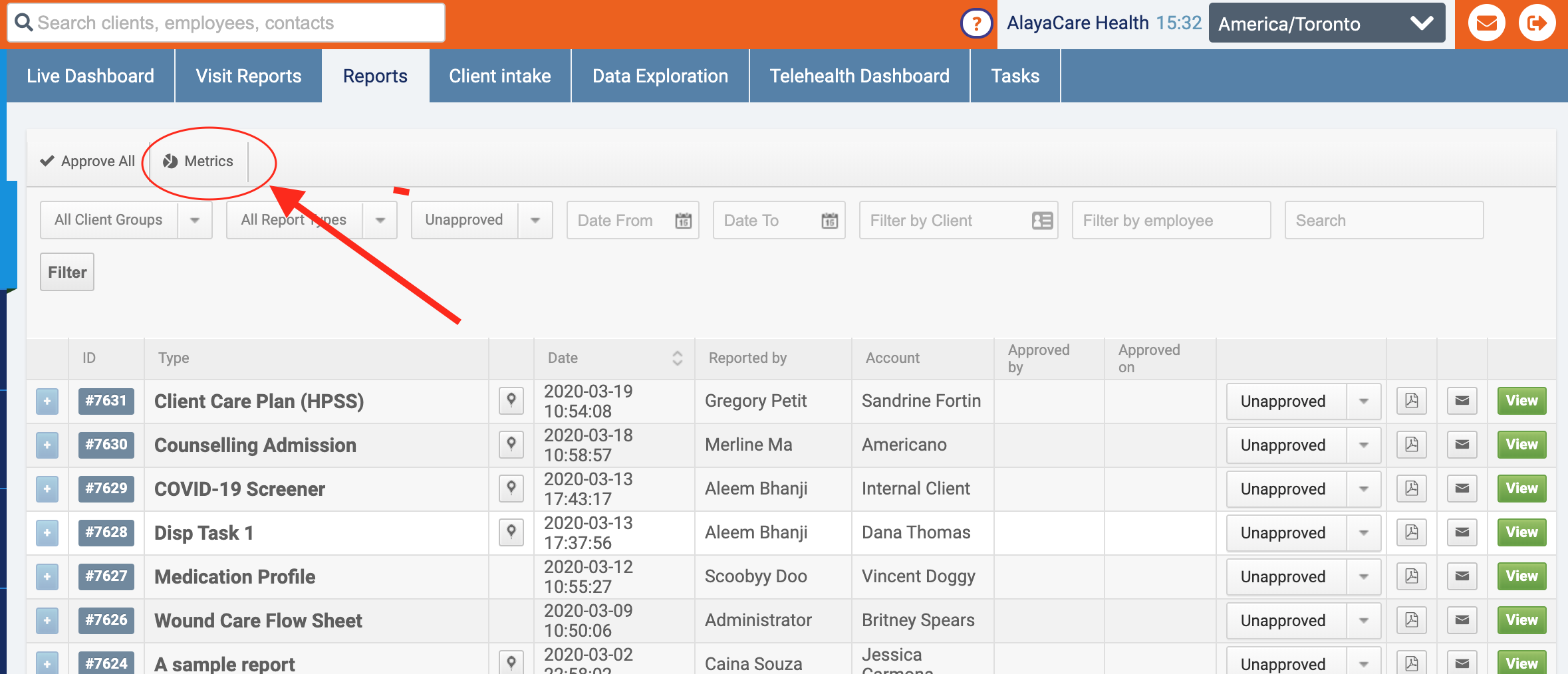The width and height of the screenshot is (1568, 674).
Task: Click the client card icon in Filter by Client
Action: coord(1041,221)
